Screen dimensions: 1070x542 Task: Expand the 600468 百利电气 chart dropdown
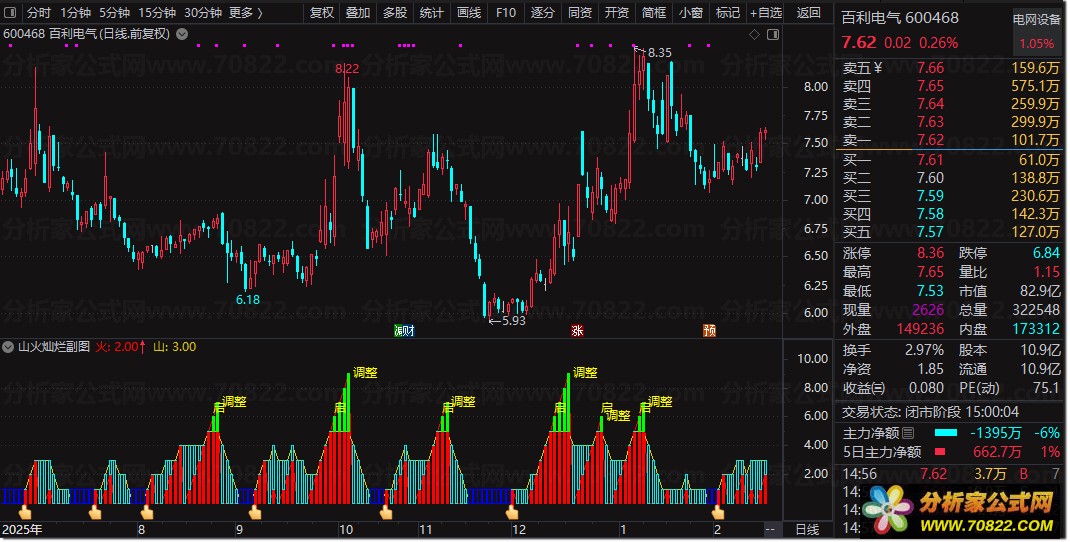tap(181, 33)
